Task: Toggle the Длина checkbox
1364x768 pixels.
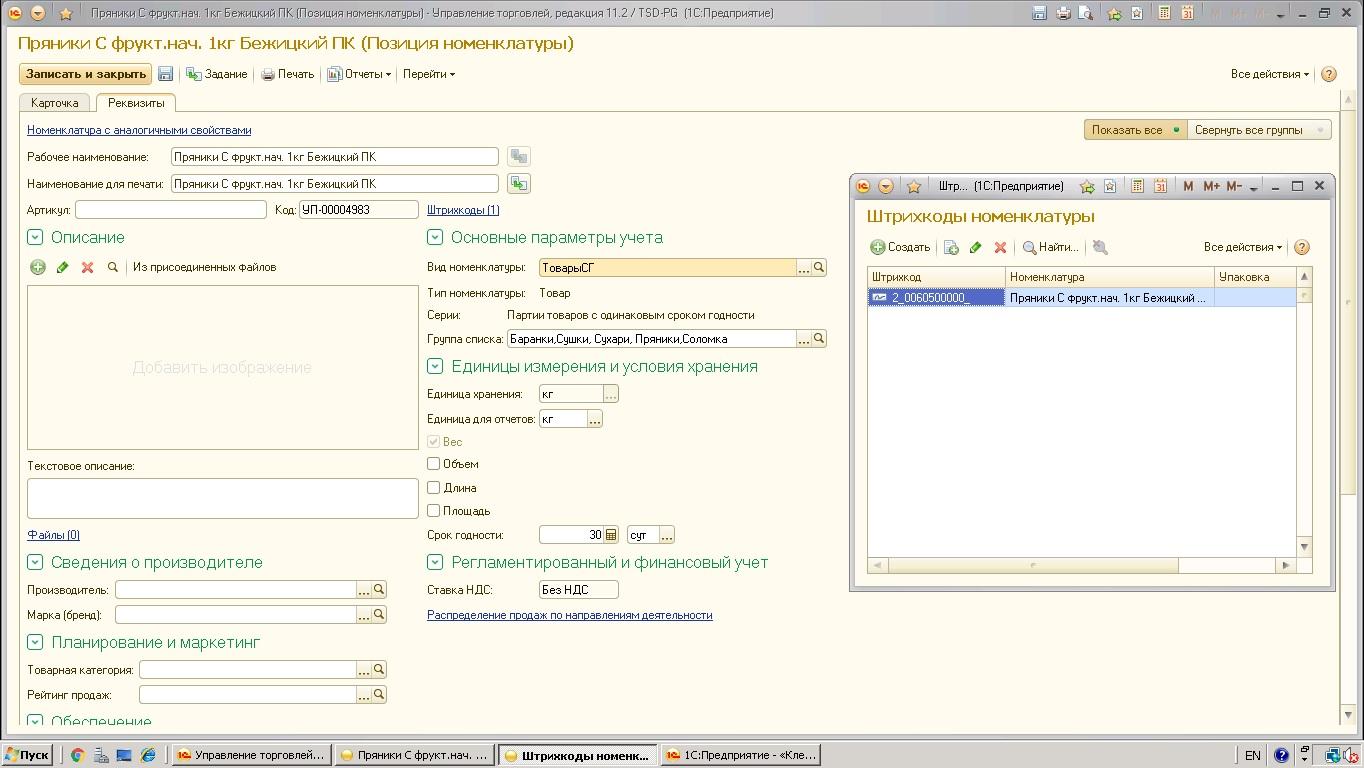Action: click(433, 487)
